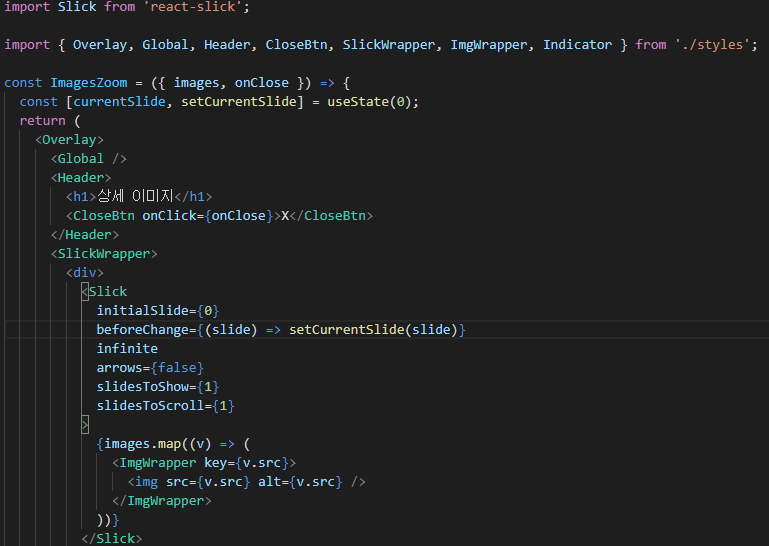Image resolution: width=769 pixels, height=546 pixels.
Task: Click the self-closing Global tag
Action: tap(89, 158)
